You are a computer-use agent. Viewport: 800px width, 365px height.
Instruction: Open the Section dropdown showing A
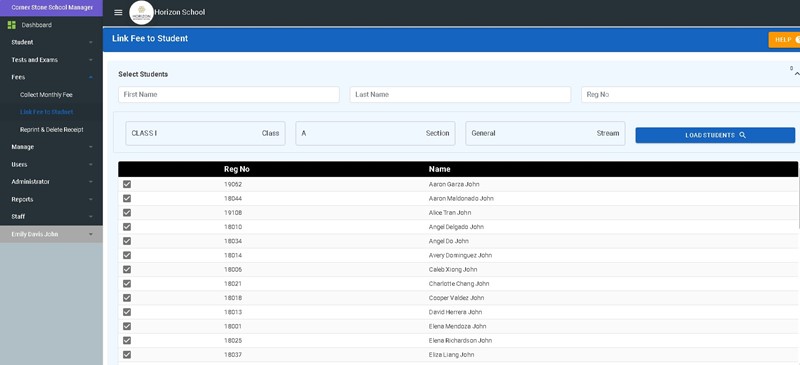click(x=375, y=133)
